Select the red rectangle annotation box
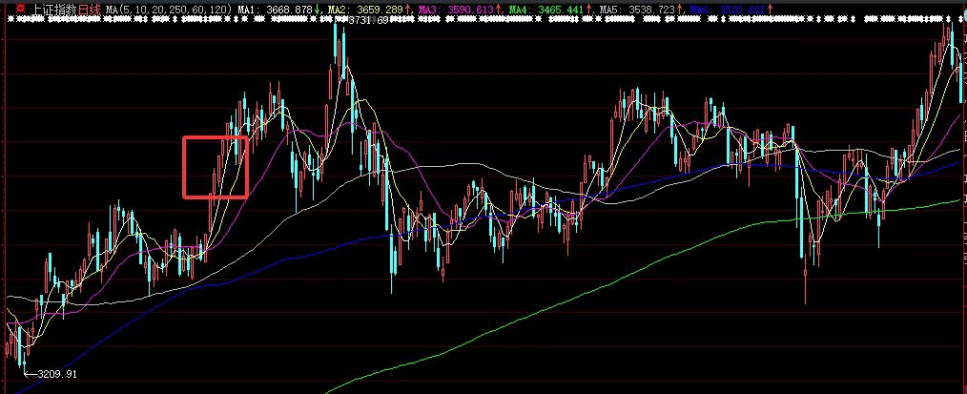 coord(215,167)
